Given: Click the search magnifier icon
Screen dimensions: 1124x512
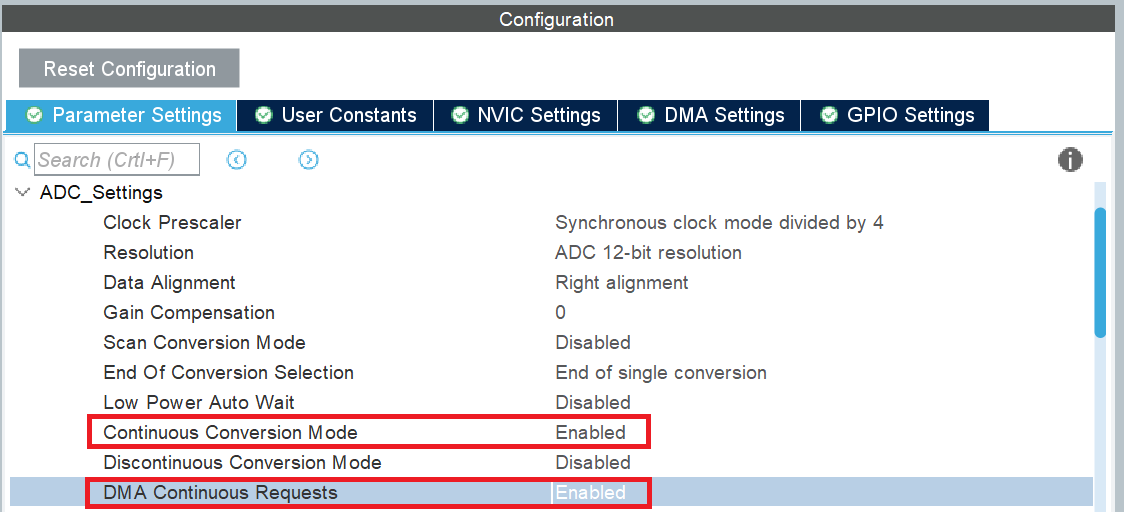Looking at the screenshot, I should [x=23, y=159].
